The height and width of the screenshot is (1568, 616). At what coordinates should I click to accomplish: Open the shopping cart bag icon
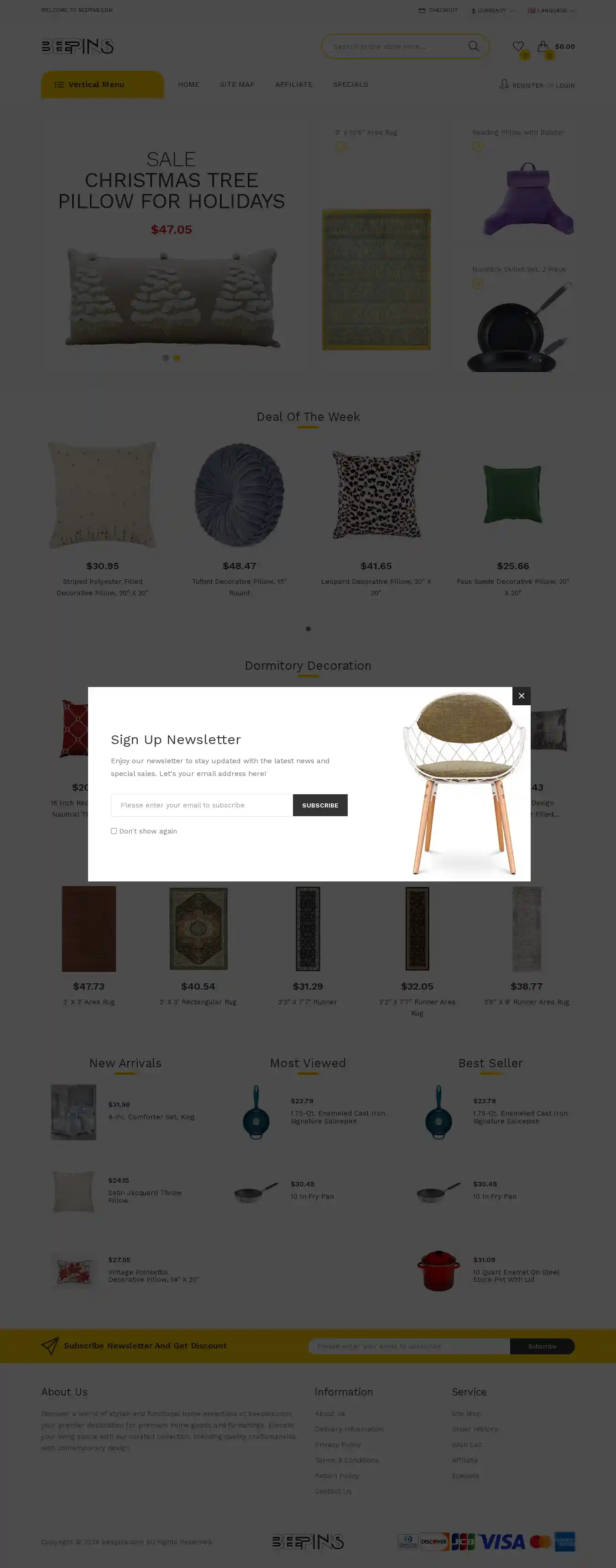(543, 46)
